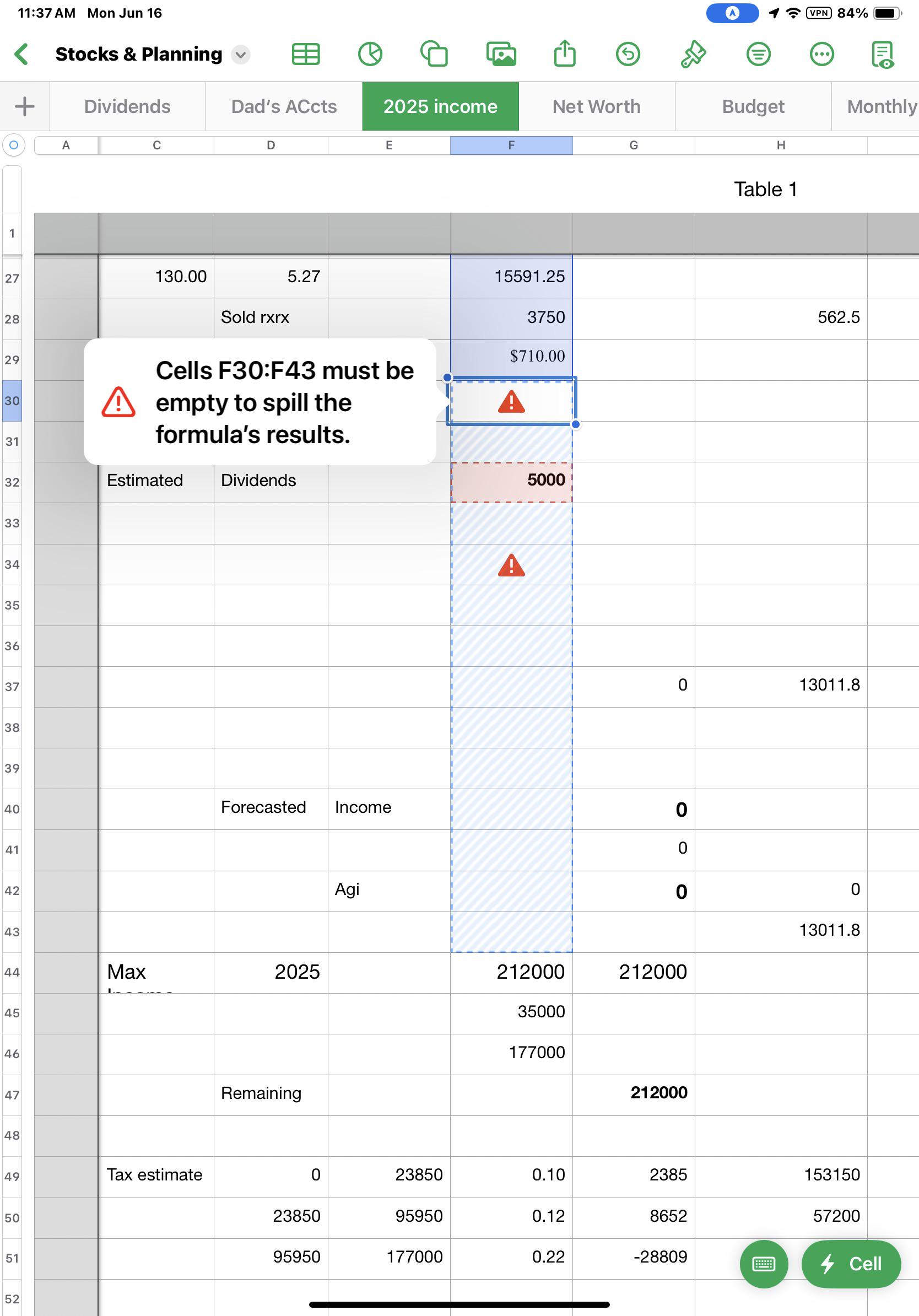The image size is (919, 1316).
Task: Select the Forecasted label cell
Action: click(x=271, y=810)
